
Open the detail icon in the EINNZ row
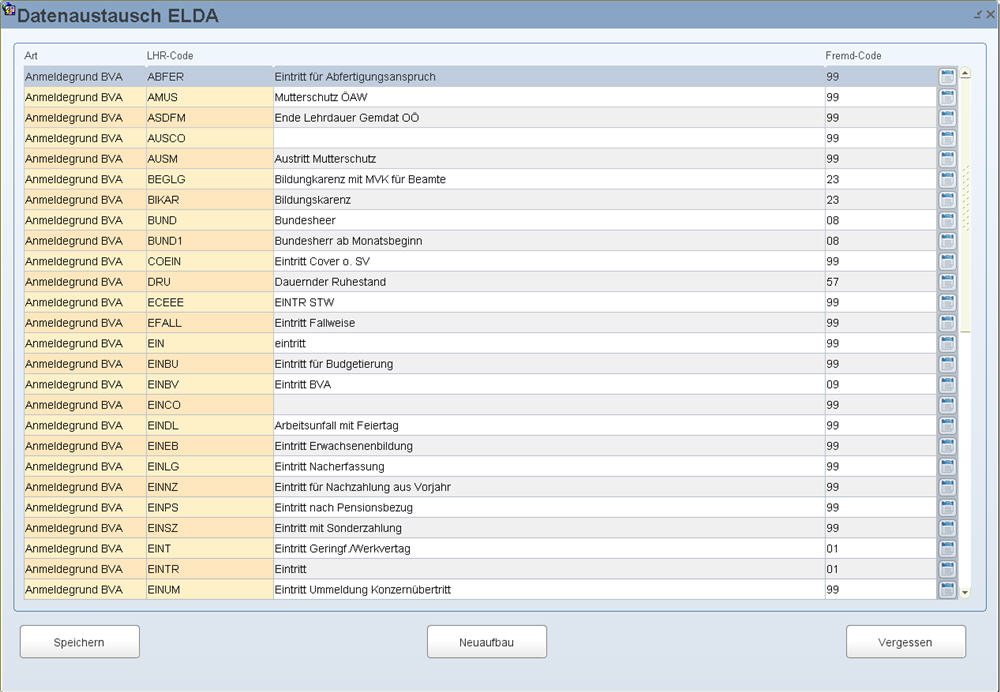click(947, 487)
